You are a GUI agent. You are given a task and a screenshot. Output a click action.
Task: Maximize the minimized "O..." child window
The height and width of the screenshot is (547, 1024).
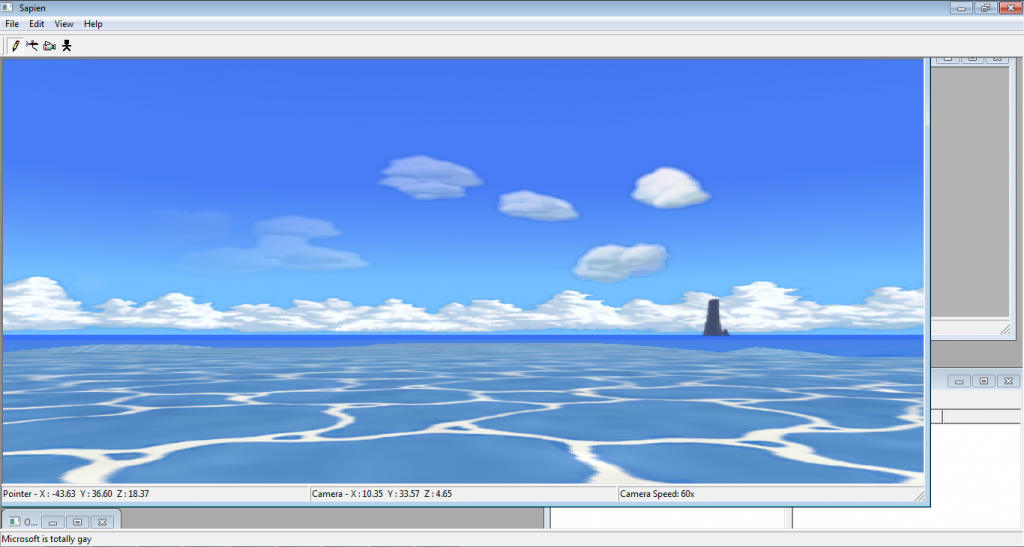click(x=78, y=522)
